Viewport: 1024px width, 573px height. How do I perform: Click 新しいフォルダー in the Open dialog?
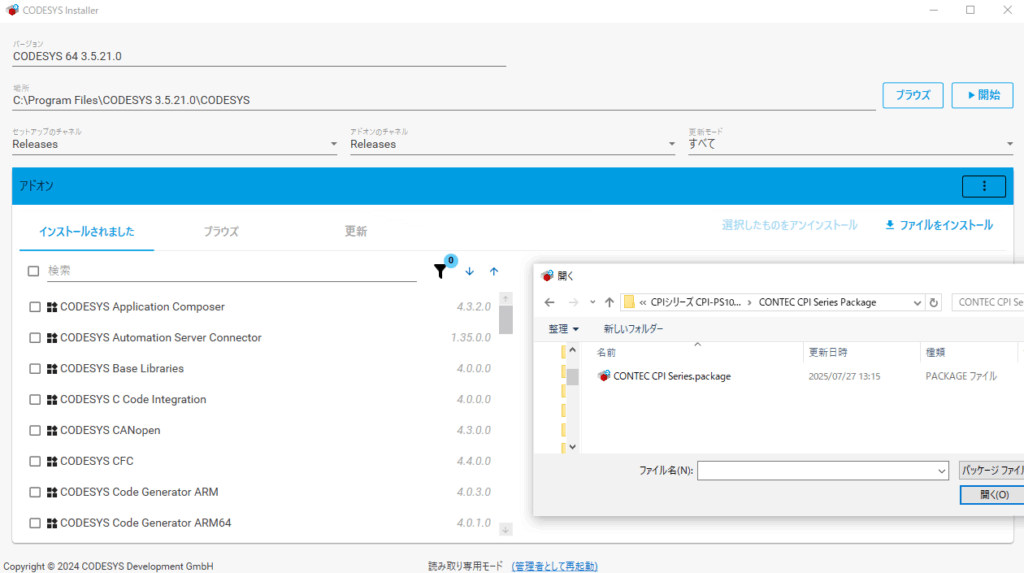[x=633, y=329]
